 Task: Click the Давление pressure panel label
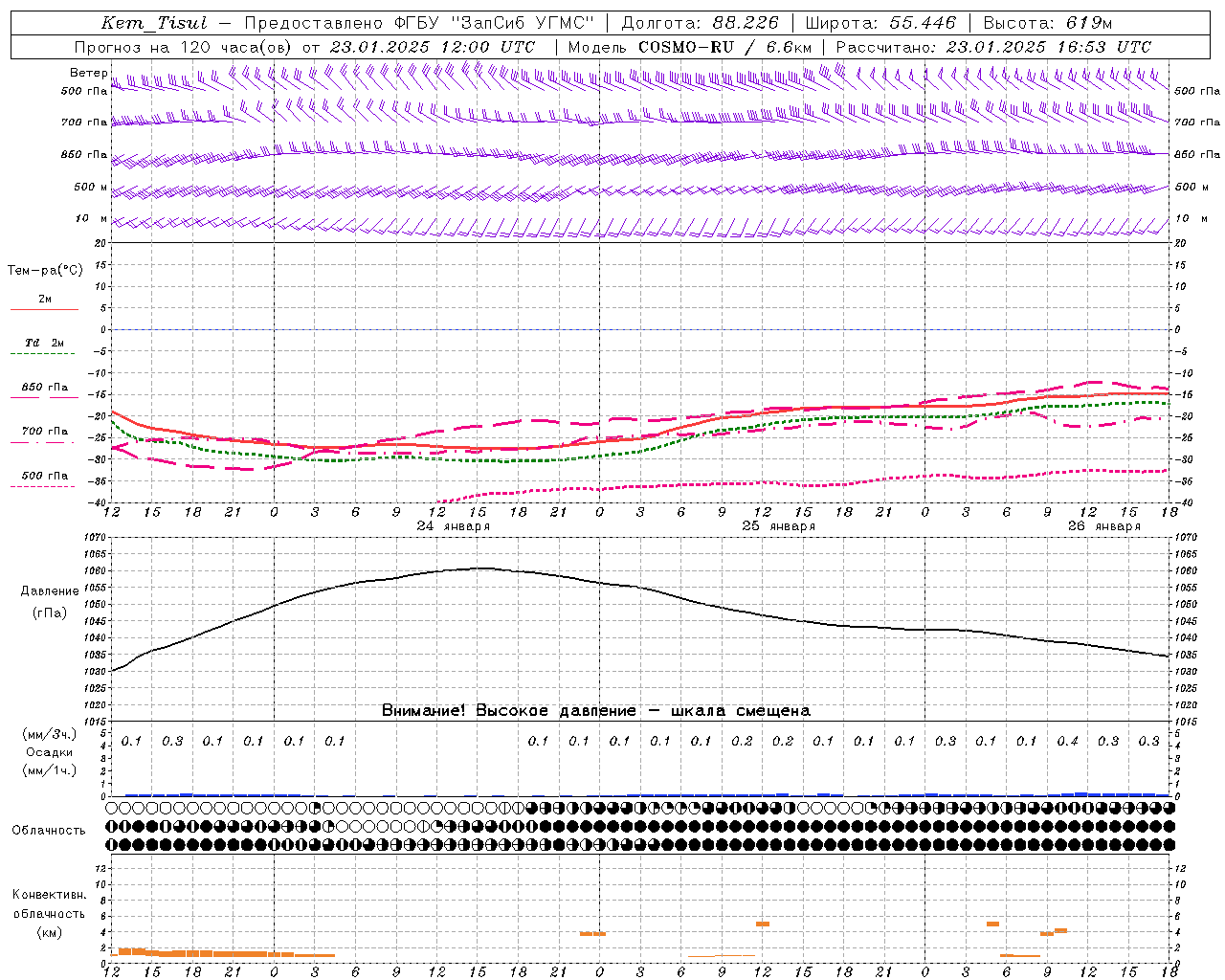pyautogui.click(x=50, y=591)
